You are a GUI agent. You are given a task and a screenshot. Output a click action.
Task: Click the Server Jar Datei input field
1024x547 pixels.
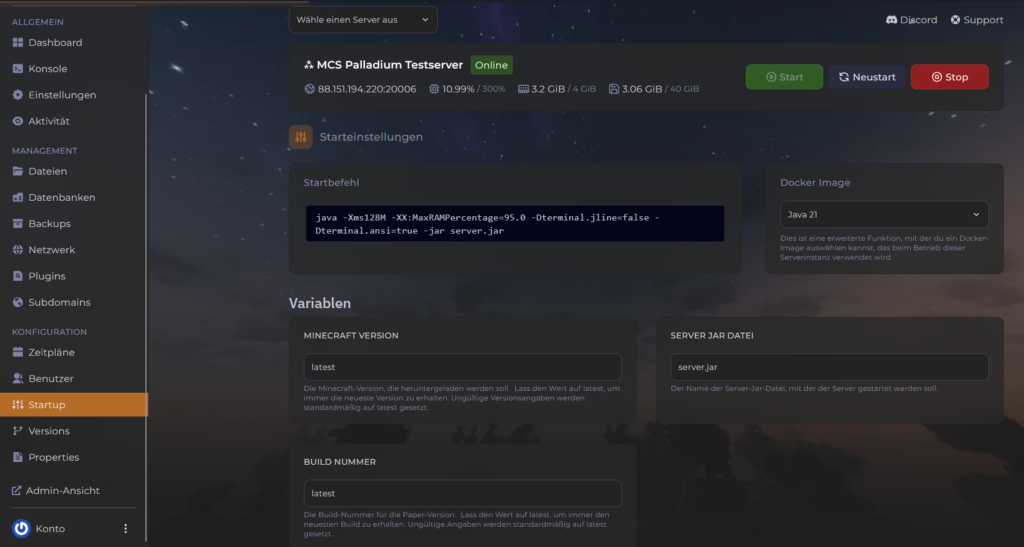tap(829, 367)
